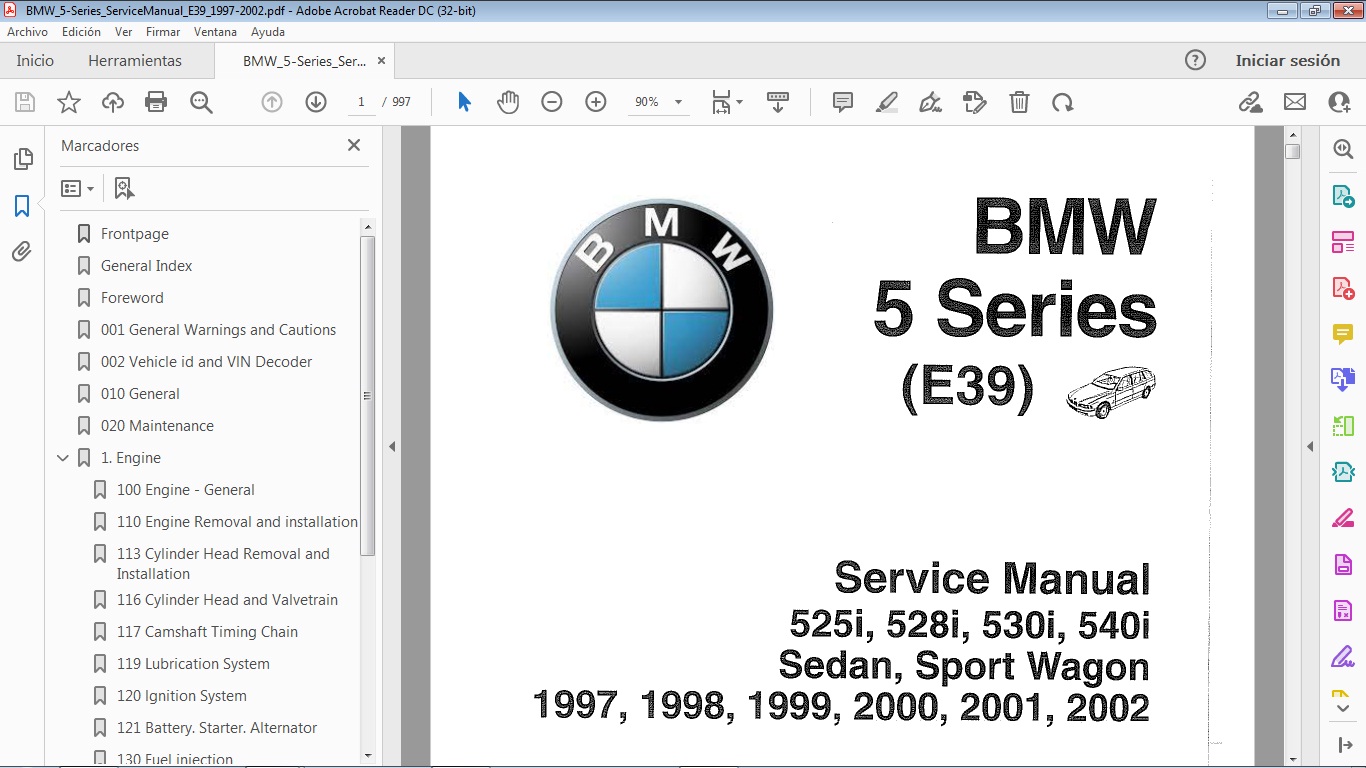The image size is (1366, 768).
Task: Toggle the Marcadores bookmarks panel
Action: pyautogui.click(x=22, y=206)
